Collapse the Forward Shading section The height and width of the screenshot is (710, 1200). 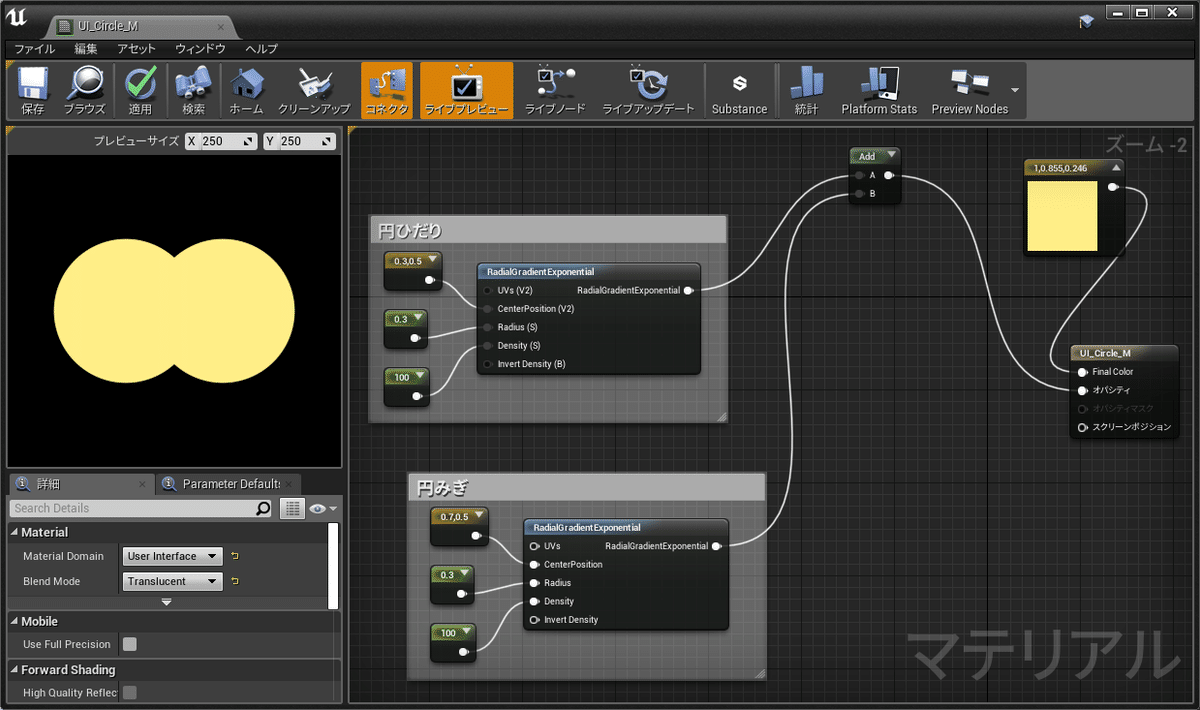pos(15,670)
